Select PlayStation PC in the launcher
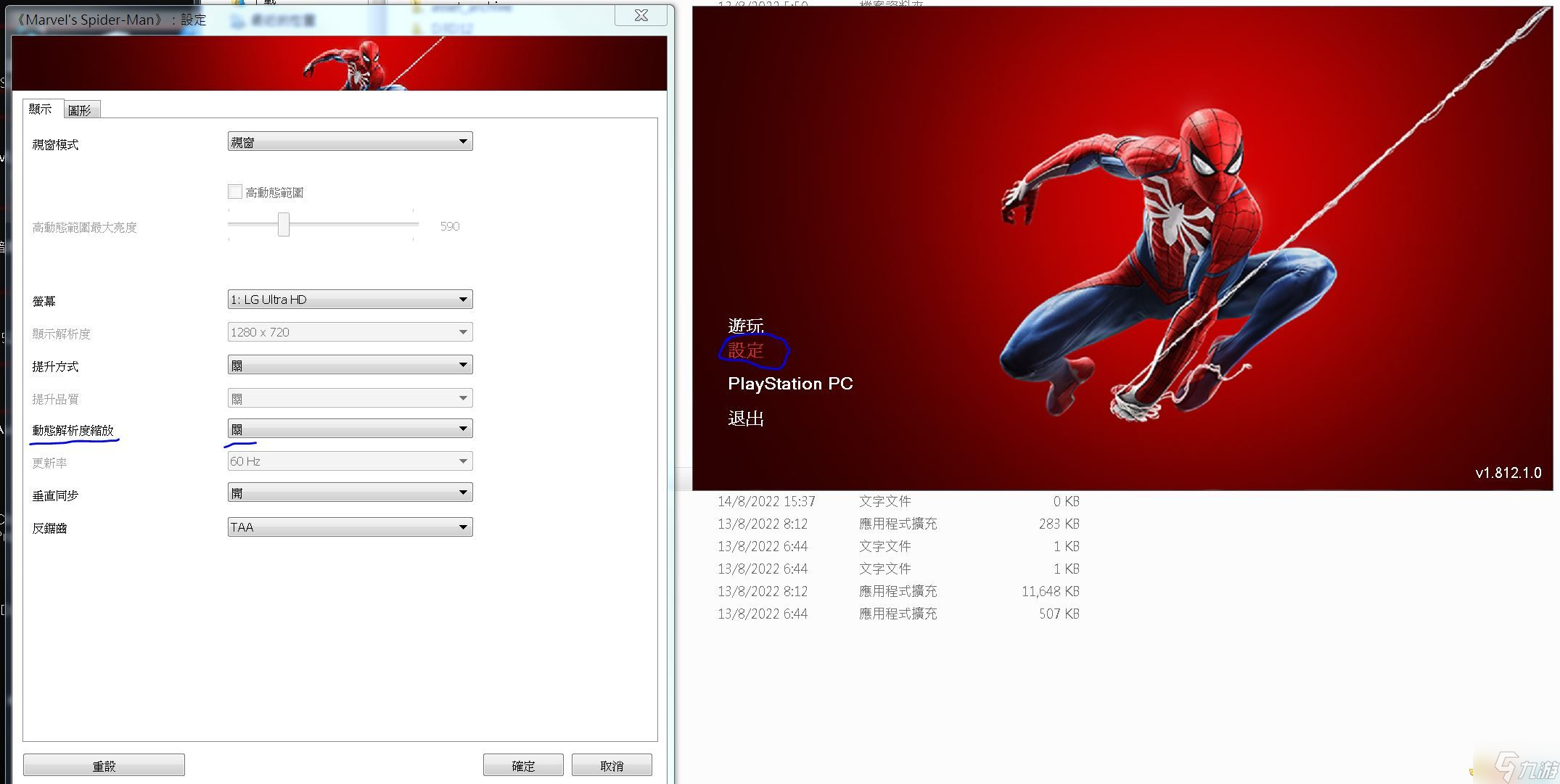Screen dimensions: 1560x784 (x=790, y=384)
